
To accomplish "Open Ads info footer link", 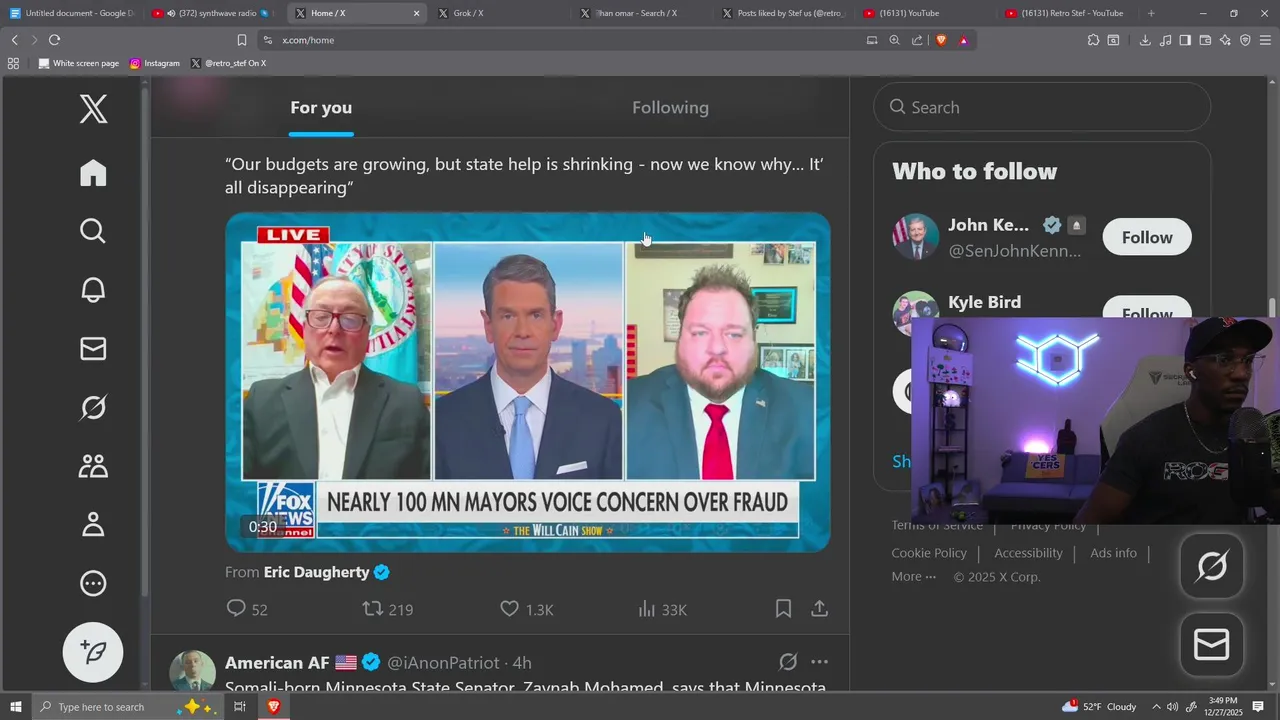I will tap(1113, 553).
